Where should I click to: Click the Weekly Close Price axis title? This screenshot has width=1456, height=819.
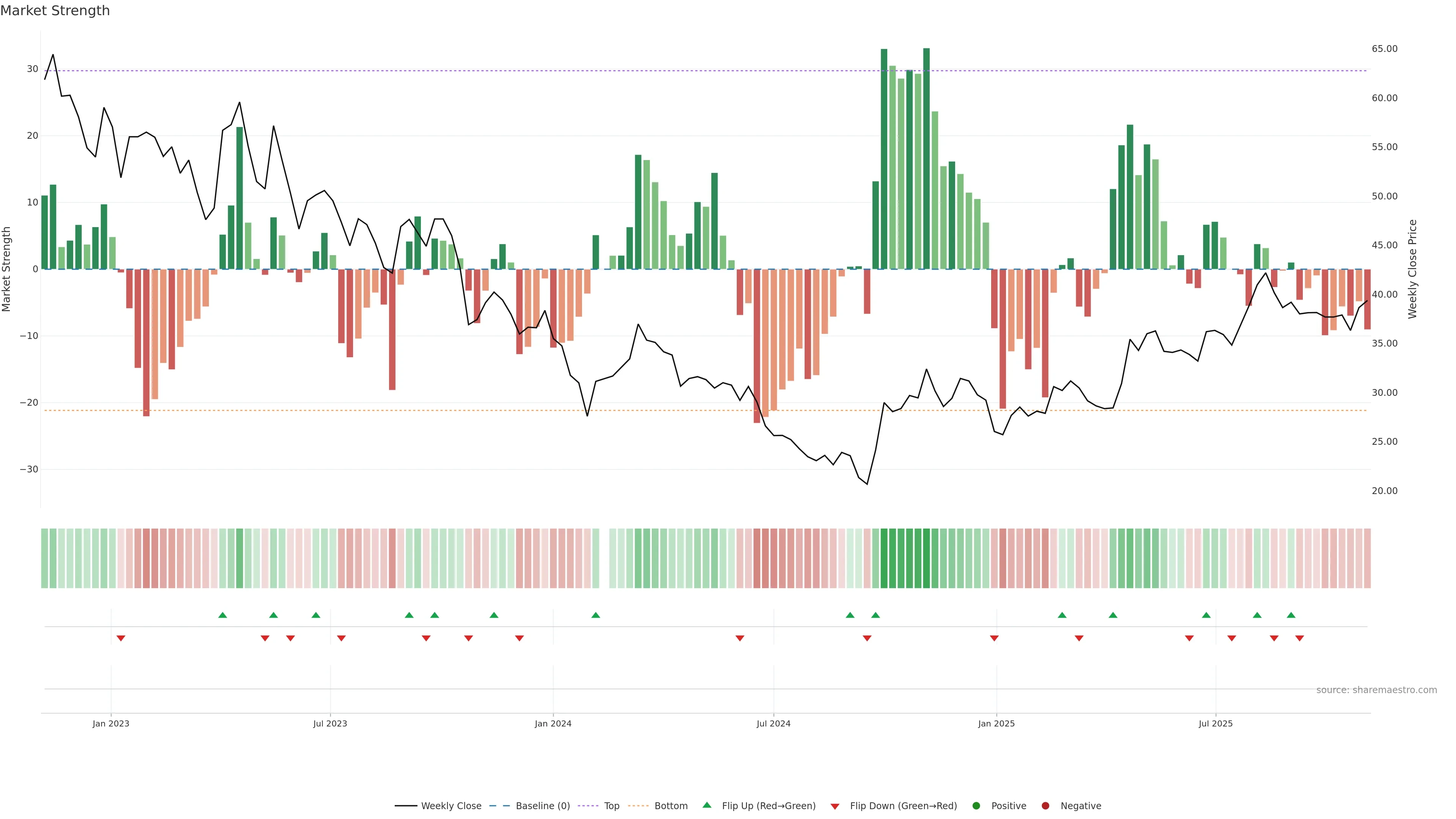pos(1412,269)
